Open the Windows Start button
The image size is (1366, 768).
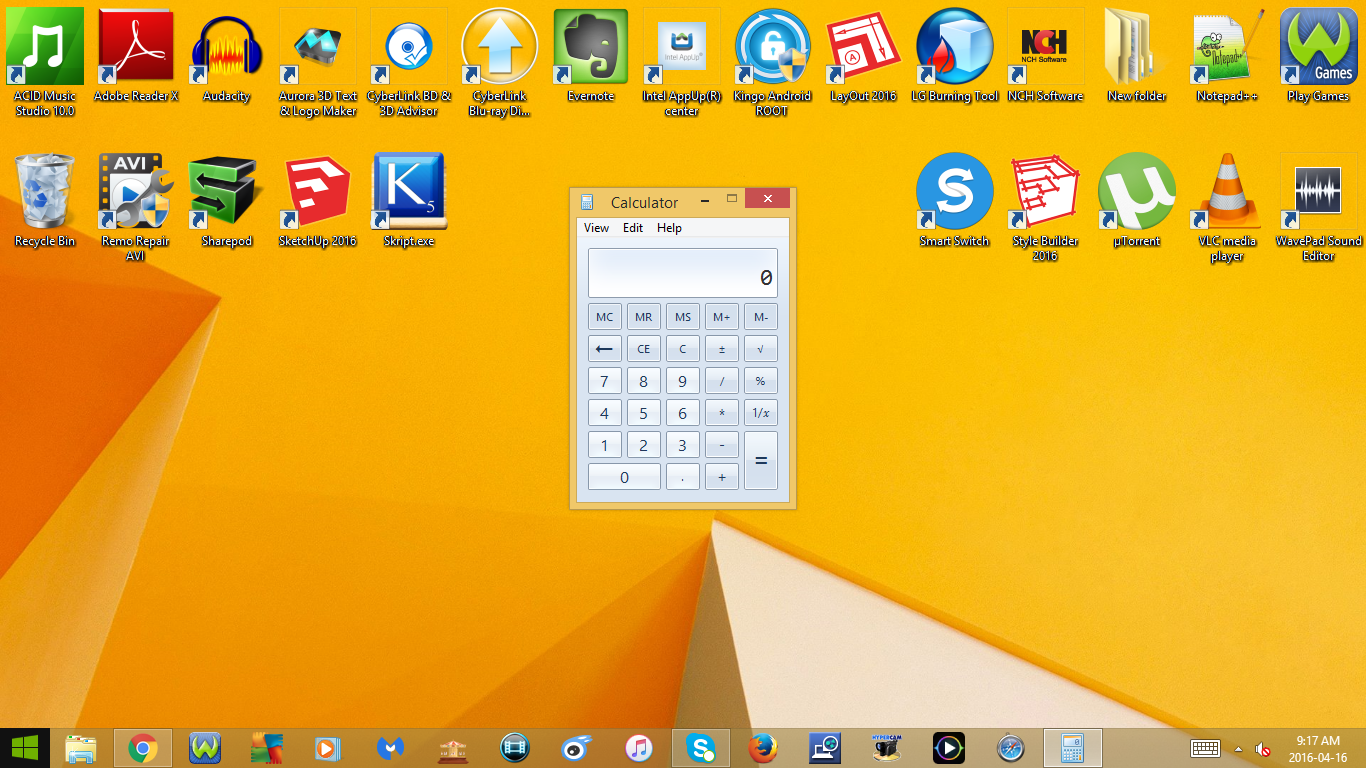(25, 748)
